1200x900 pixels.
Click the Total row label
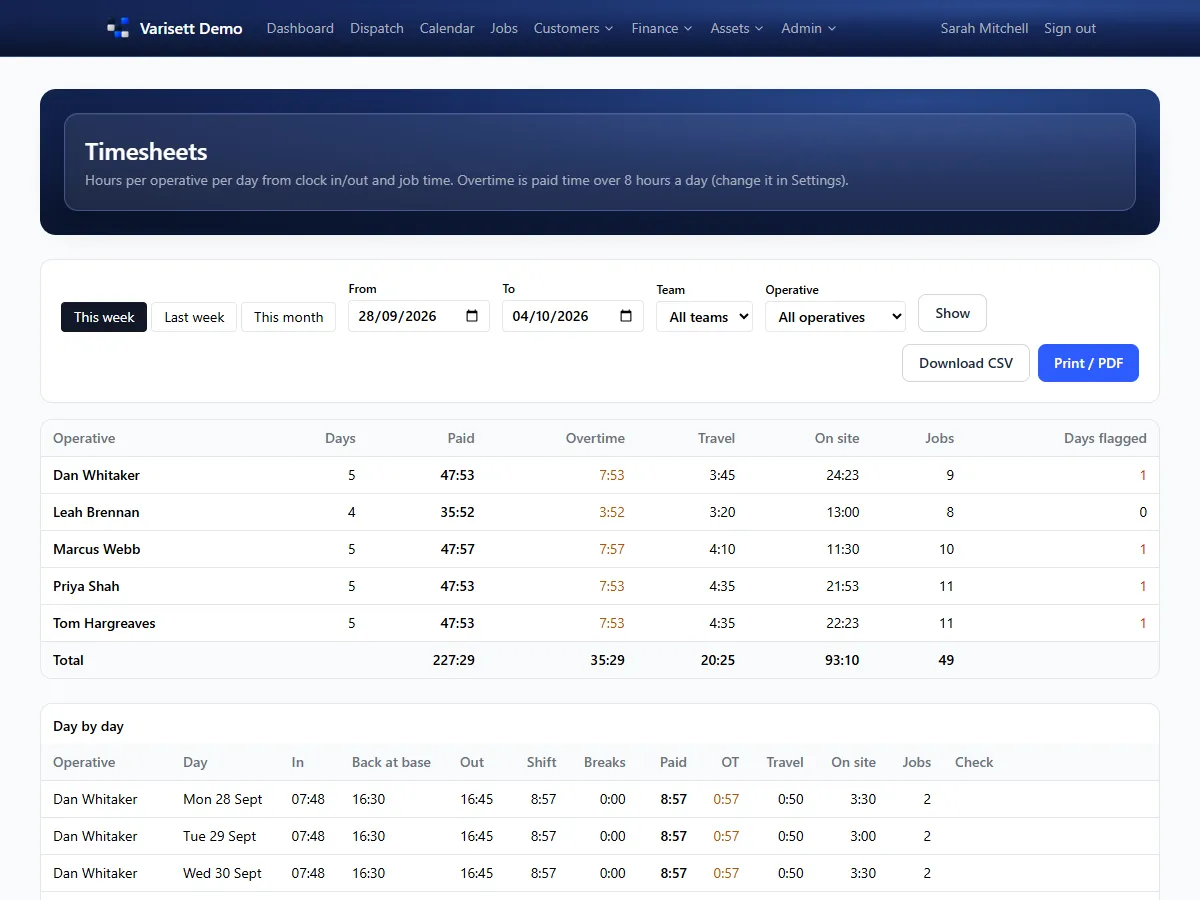(68, 660)
